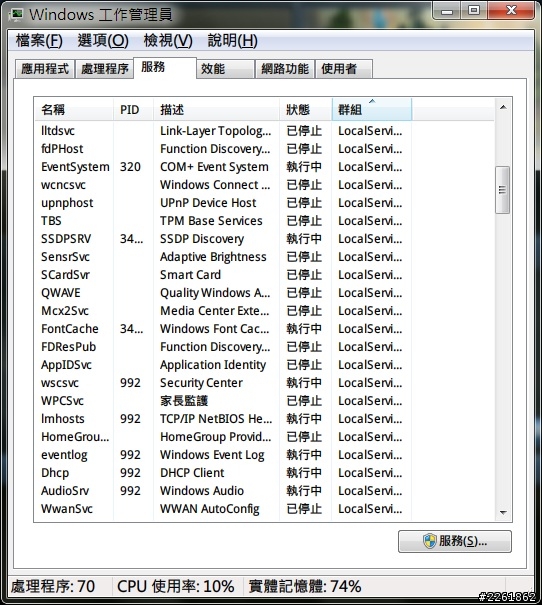Click the DHCP Client description
Screen dimensions: 542x605
click(x=192, y=473)
